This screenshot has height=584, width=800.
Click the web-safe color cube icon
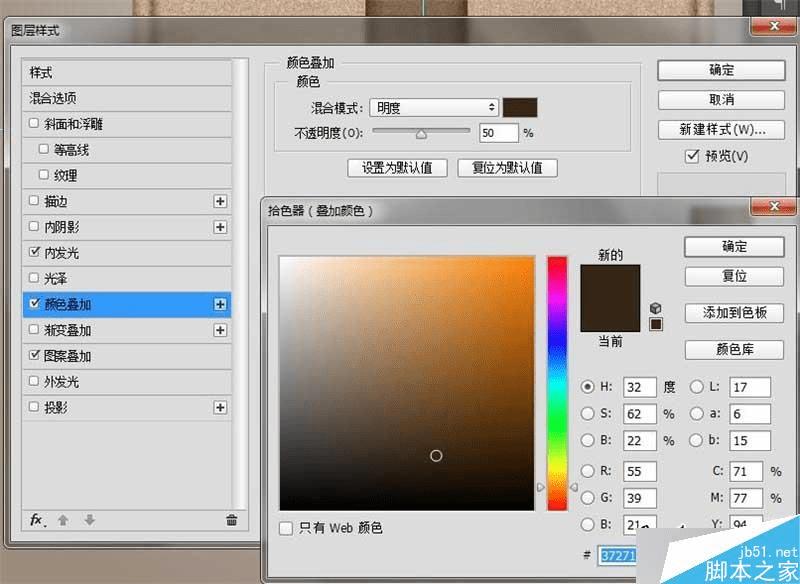[x=656, y=308]
